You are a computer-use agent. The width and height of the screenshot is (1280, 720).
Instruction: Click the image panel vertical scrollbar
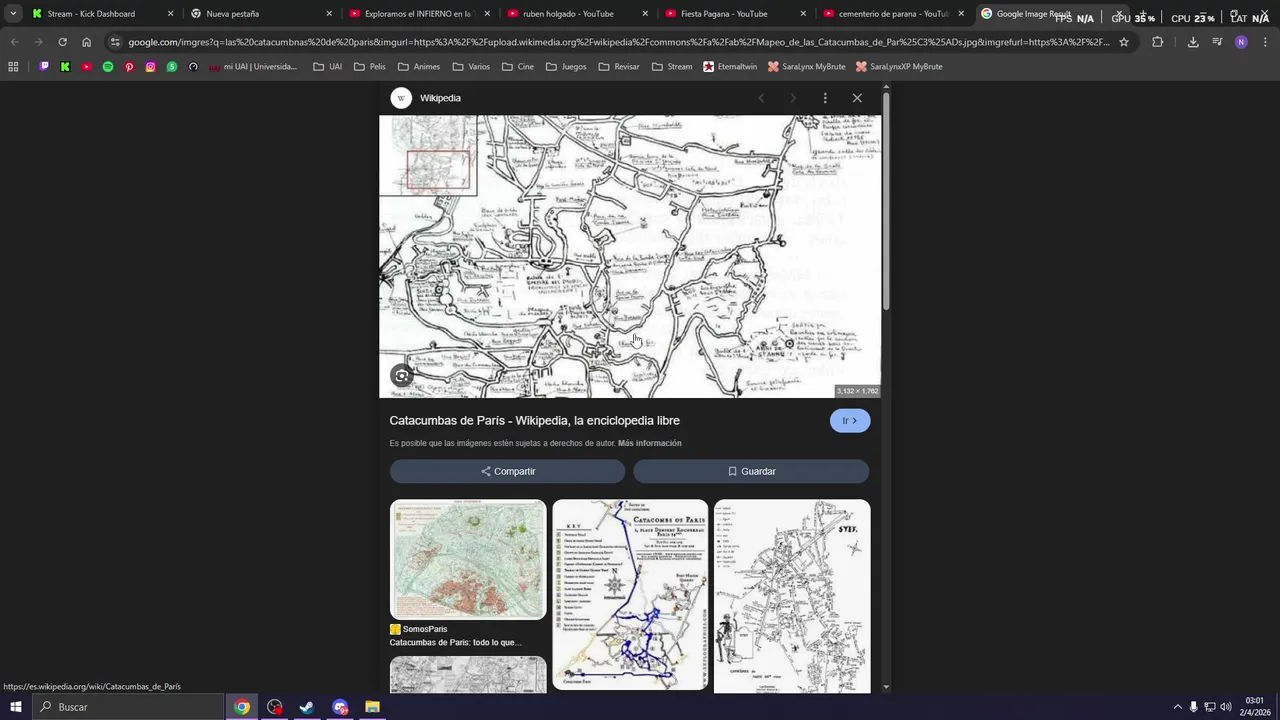point(886,200)
